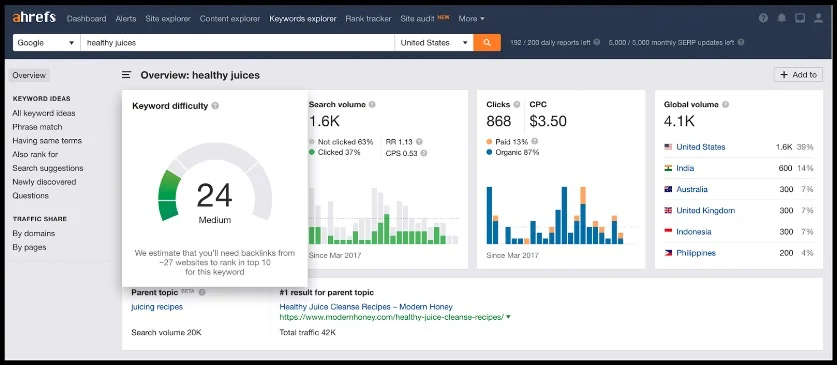Image resolution: width=837 pixels, height=365 pixels.
Task: Open Site audit in top navigation
Action: pyautogui.click(x=417, y=19)
